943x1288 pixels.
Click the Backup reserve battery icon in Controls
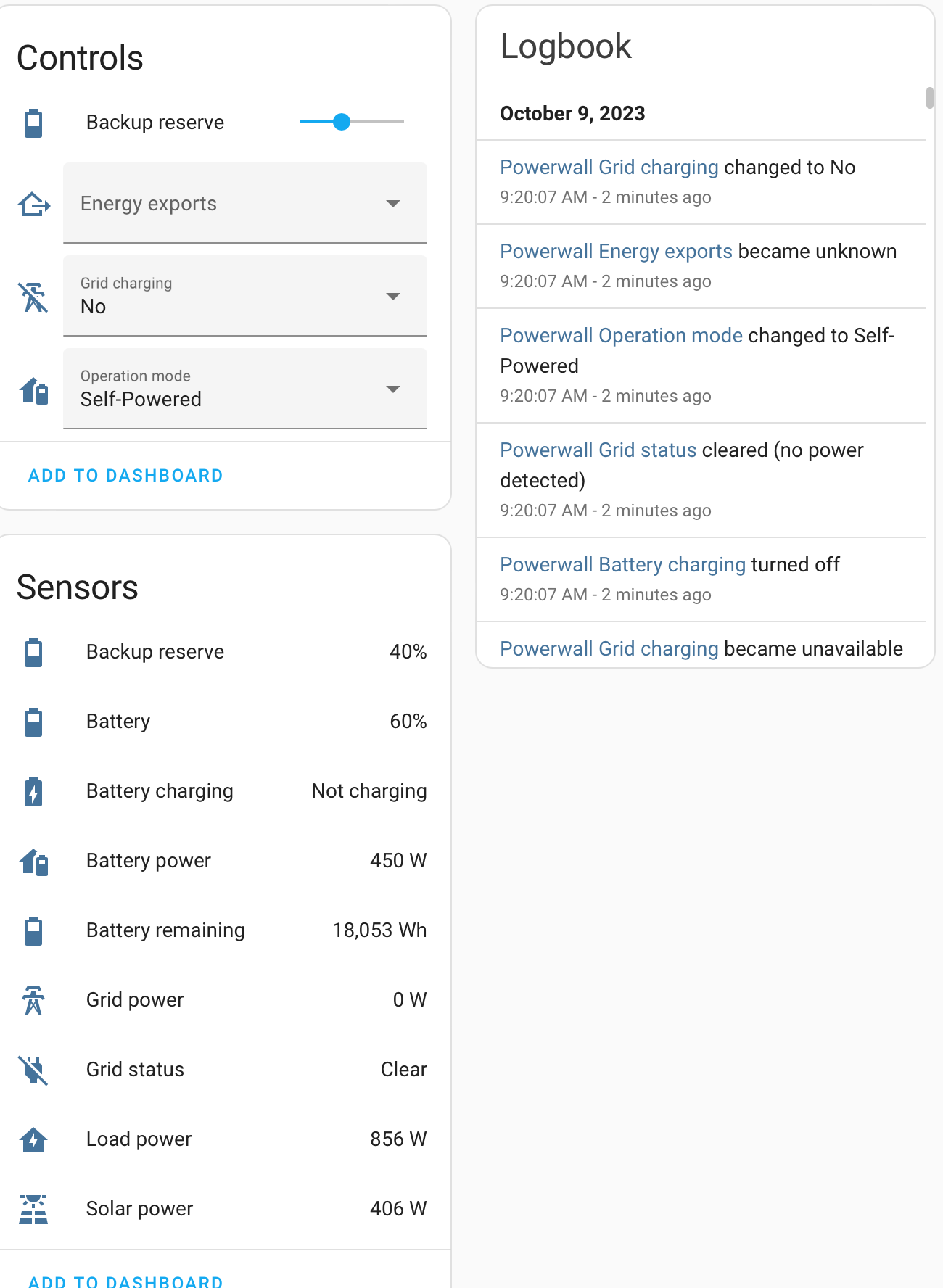pyautogui.click(x=33, y=122)
